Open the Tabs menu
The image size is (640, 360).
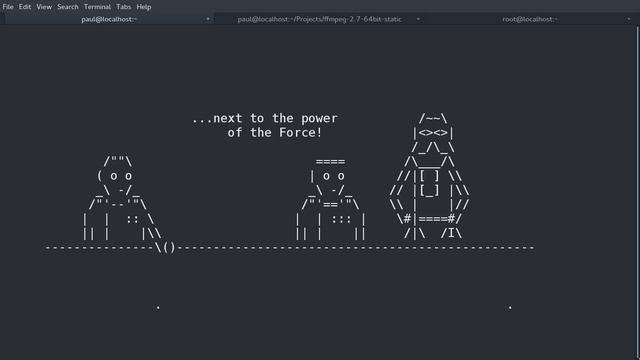(124, 7)
